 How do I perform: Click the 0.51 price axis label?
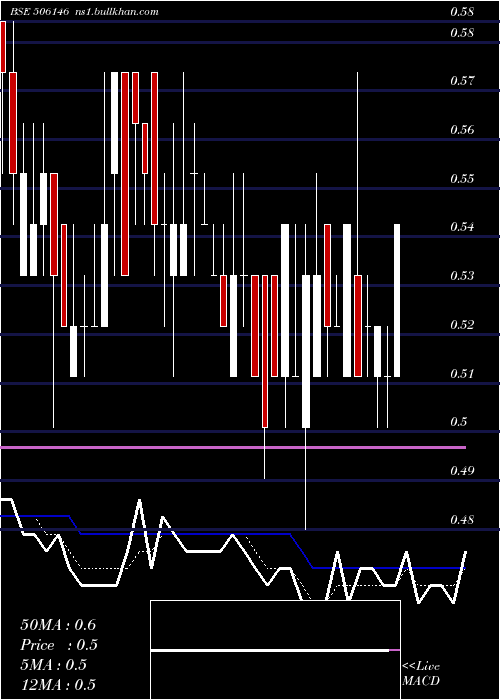(462, 373)
